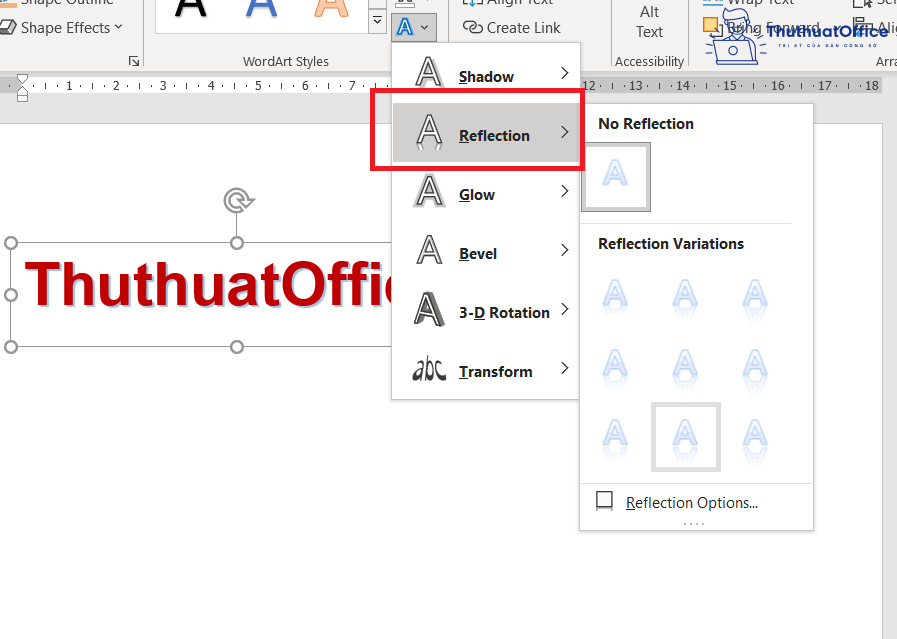The image size is (897, 639).
Task: Click the top-left sizing handle of the WordArt box
Action: [11, 243]
